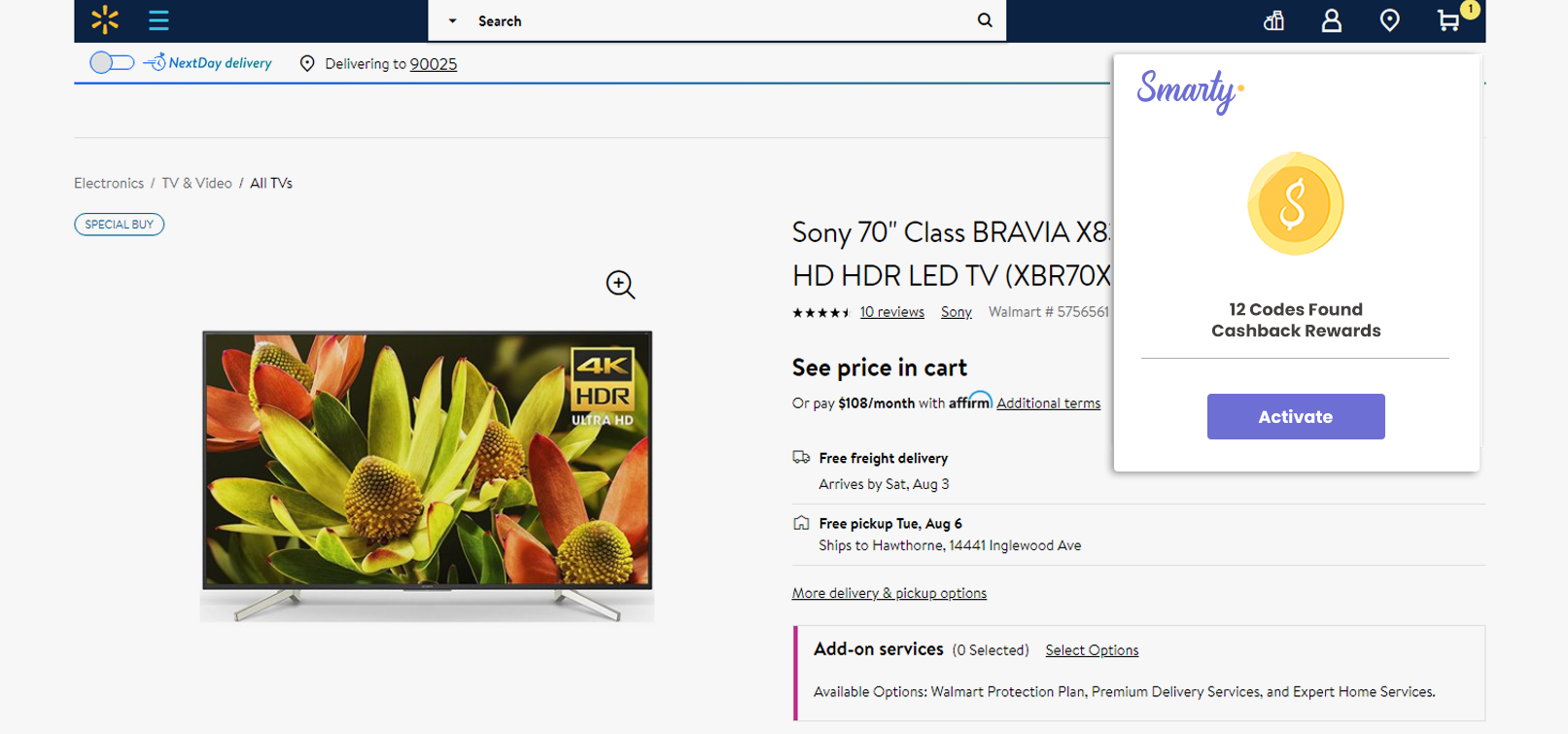Click the freight delivery truck icon

pyautogui.click(x=801, y=457)
